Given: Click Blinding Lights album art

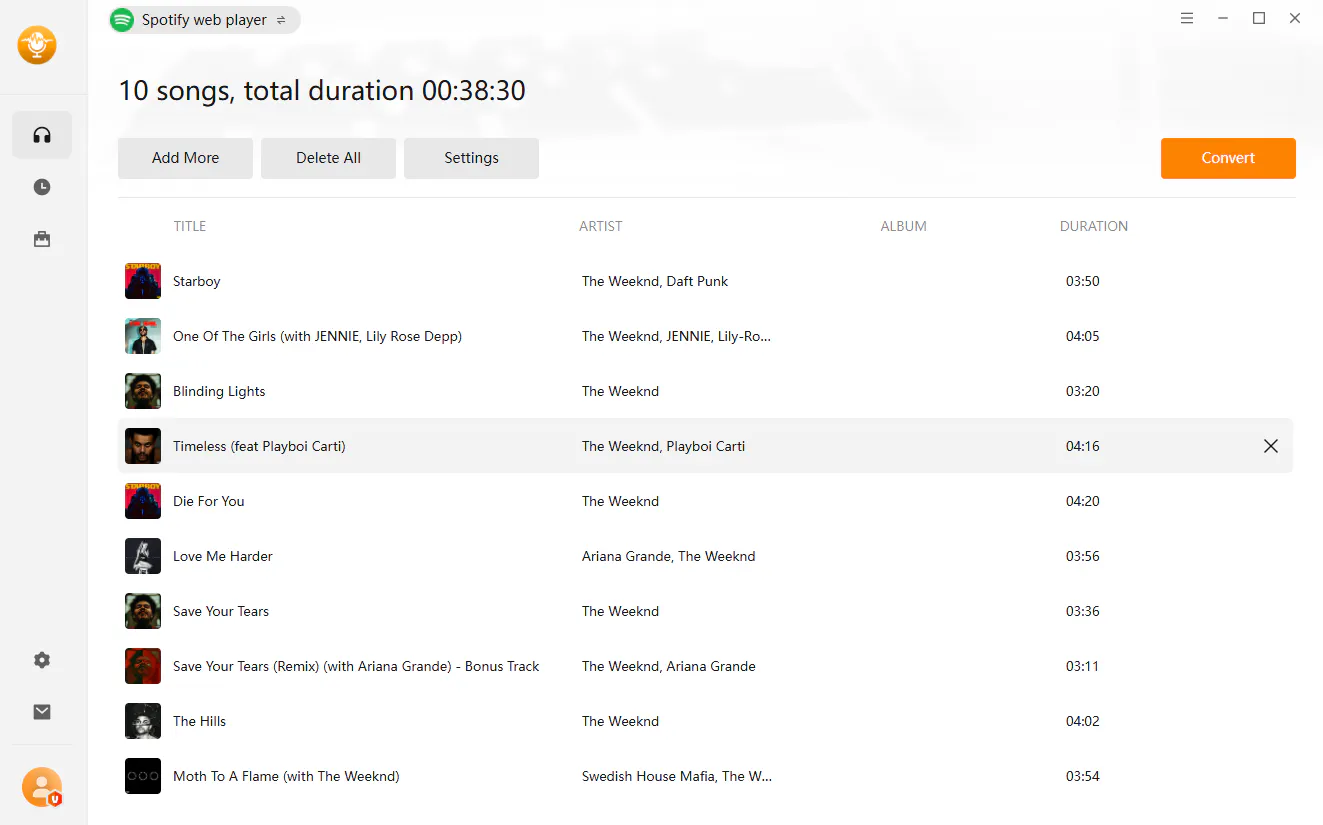Looking at the screenshot, I should pos(143,391).
